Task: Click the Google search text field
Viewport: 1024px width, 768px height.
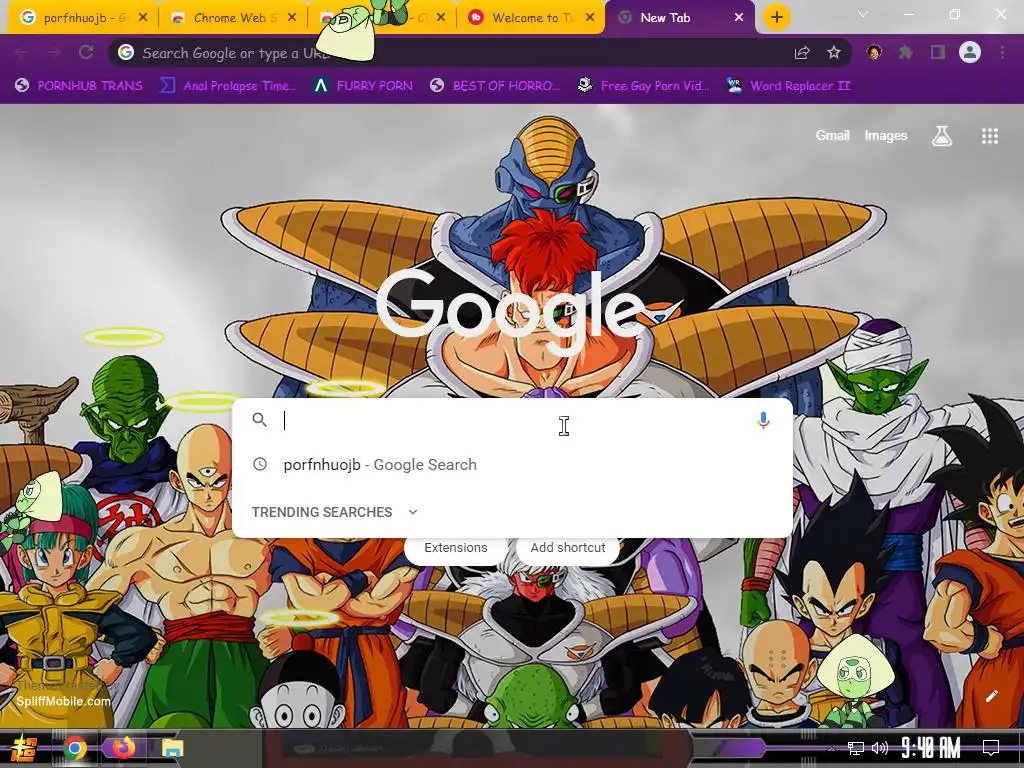Action: pos(513,420)
